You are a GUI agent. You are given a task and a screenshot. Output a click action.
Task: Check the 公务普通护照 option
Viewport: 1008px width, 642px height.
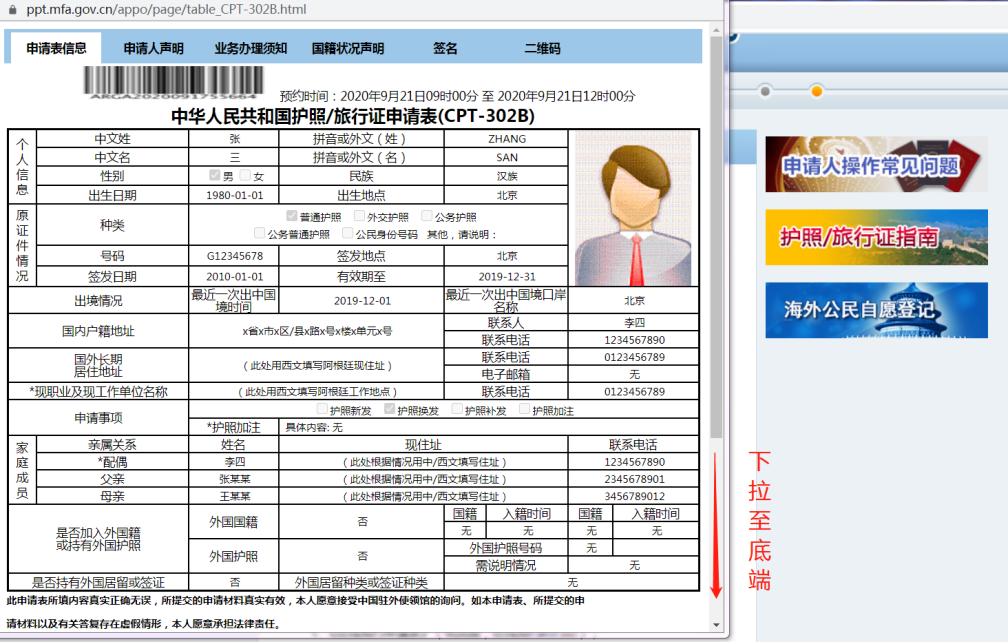point(260,233)
